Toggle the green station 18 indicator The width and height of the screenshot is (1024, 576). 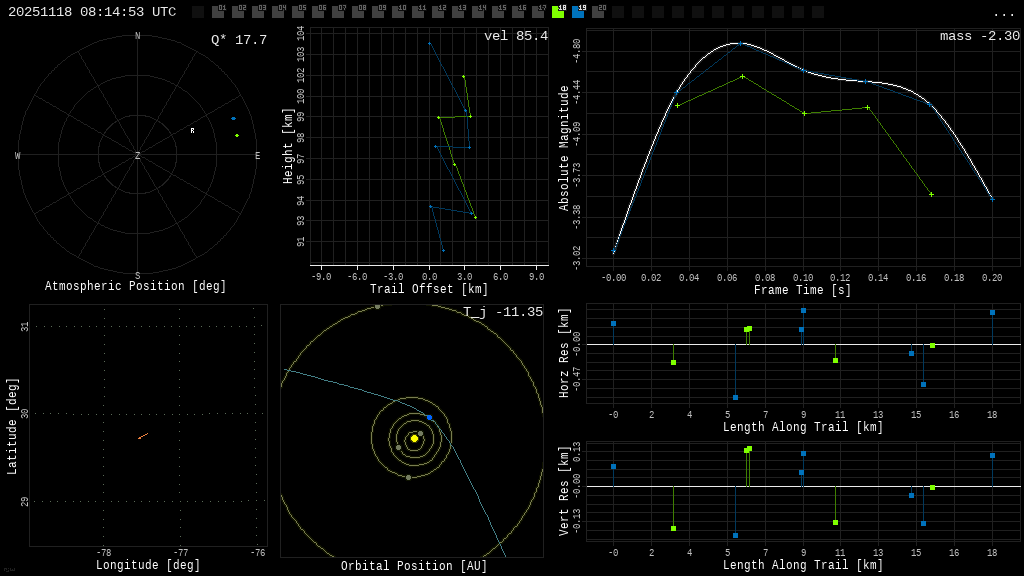[558, 12]
